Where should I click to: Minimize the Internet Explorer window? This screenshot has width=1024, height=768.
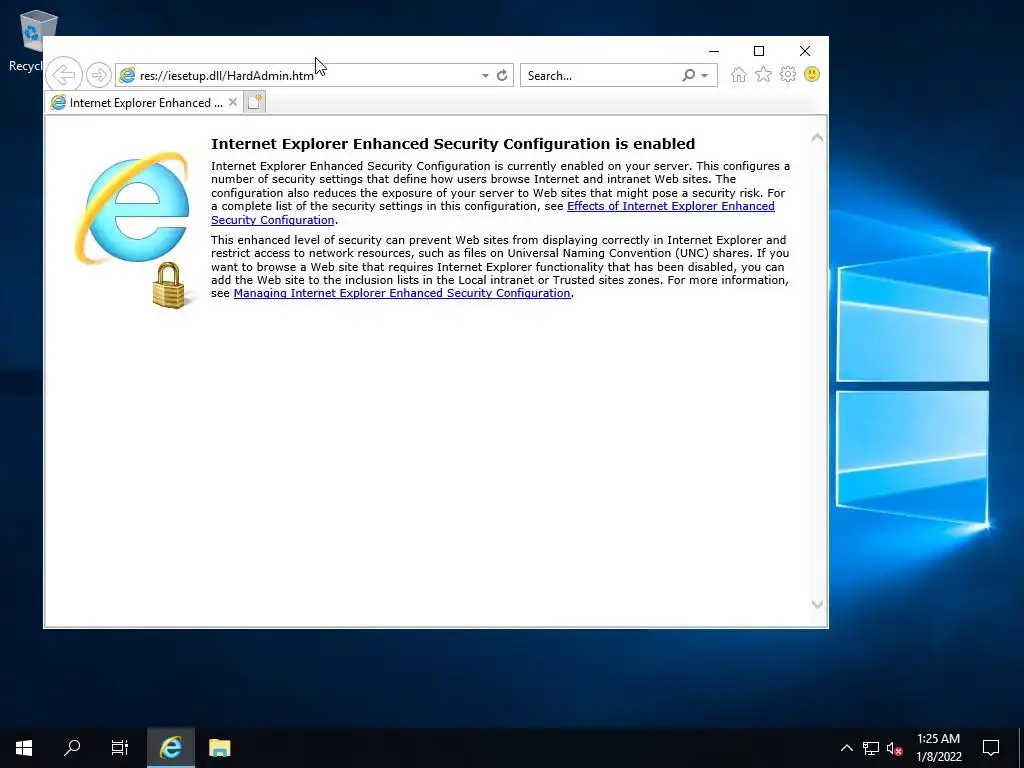[x=714, y=51]
